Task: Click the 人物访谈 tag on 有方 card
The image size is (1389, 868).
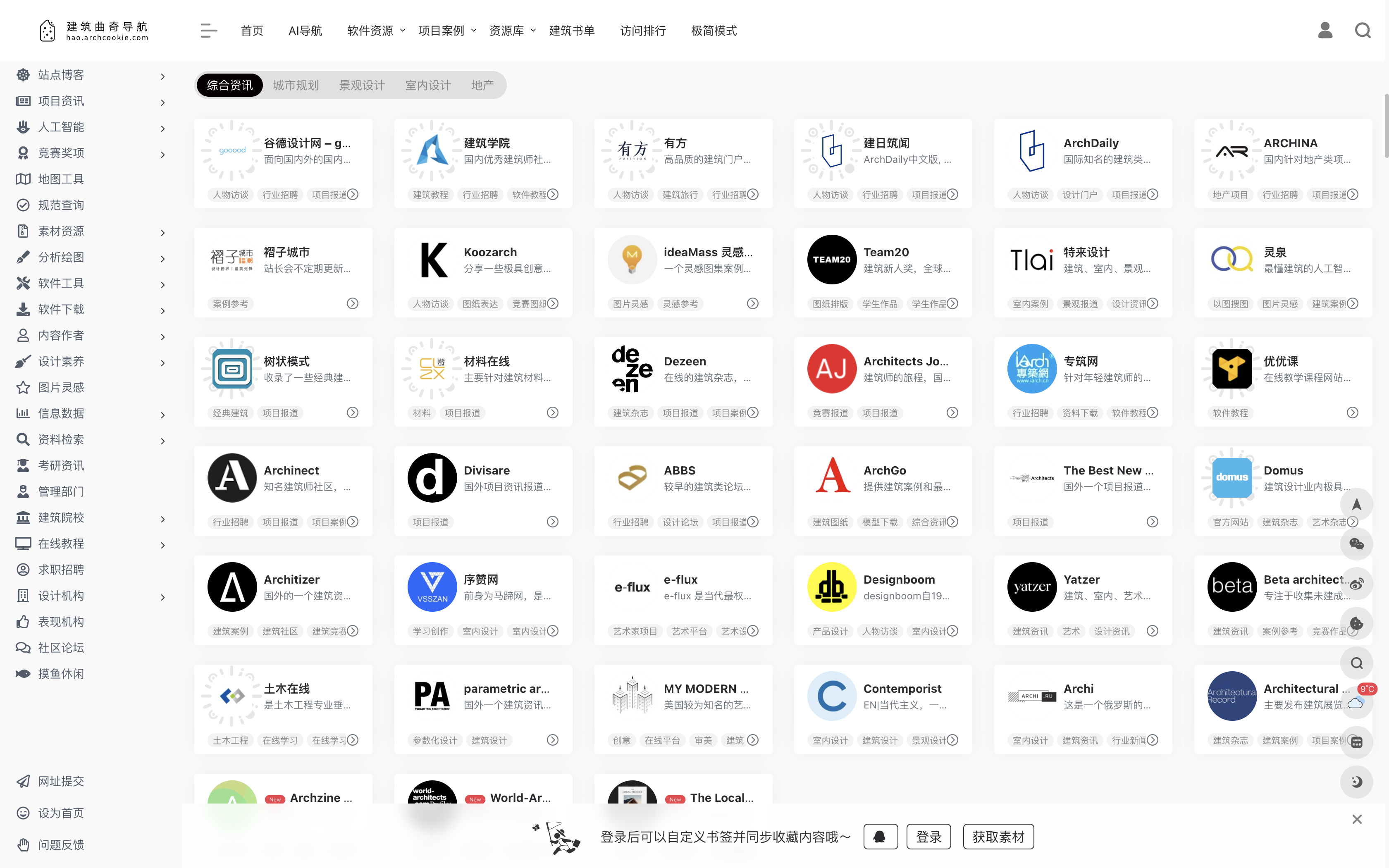Action: click(630, 195)
